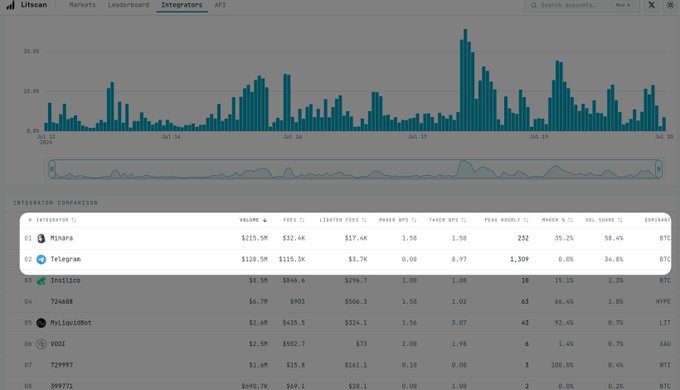
Task: Click Minara's maker percent 35.2%
Action: pos(564,238)
